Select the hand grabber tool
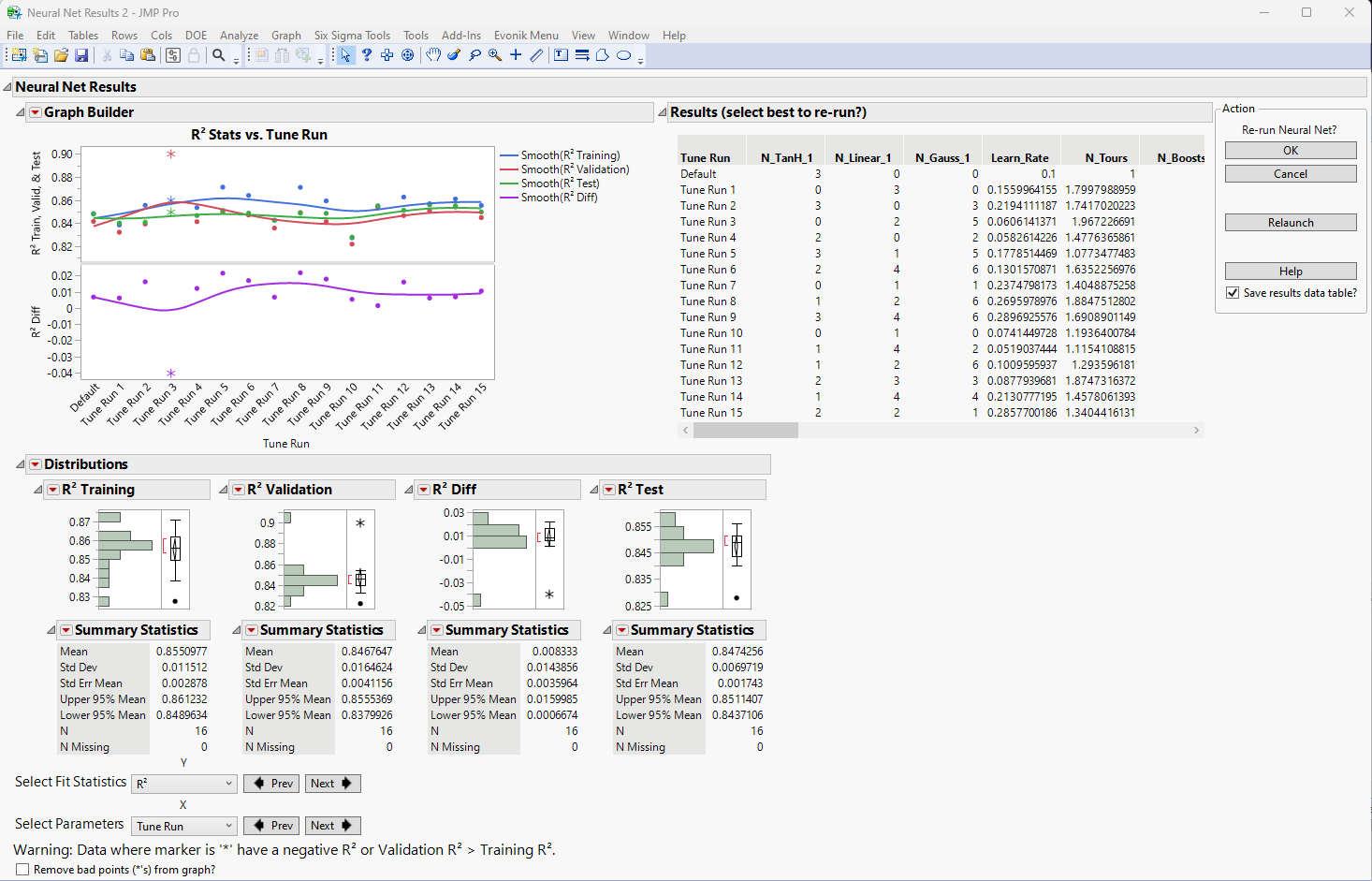Screen dimensions: 1372x881 pos(433,55)
